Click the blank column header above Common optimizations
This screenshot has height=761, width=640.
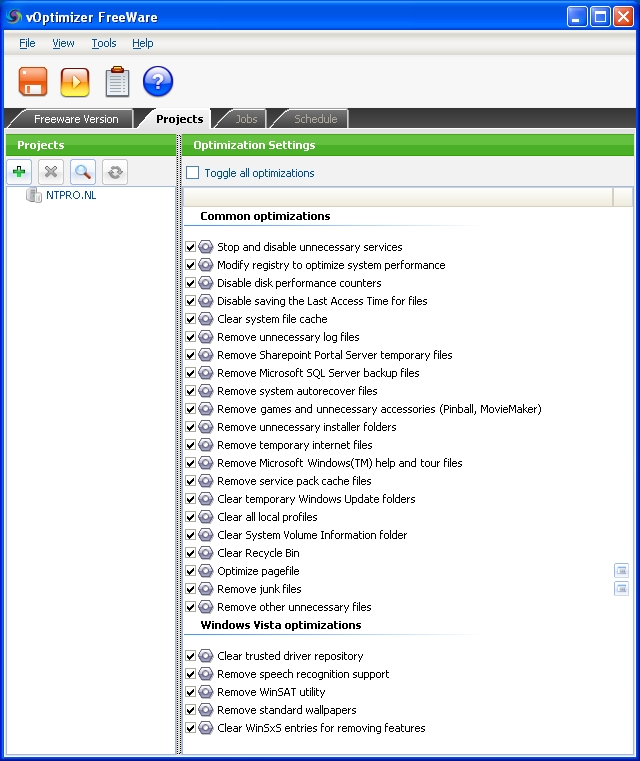[x=398, y=197]
